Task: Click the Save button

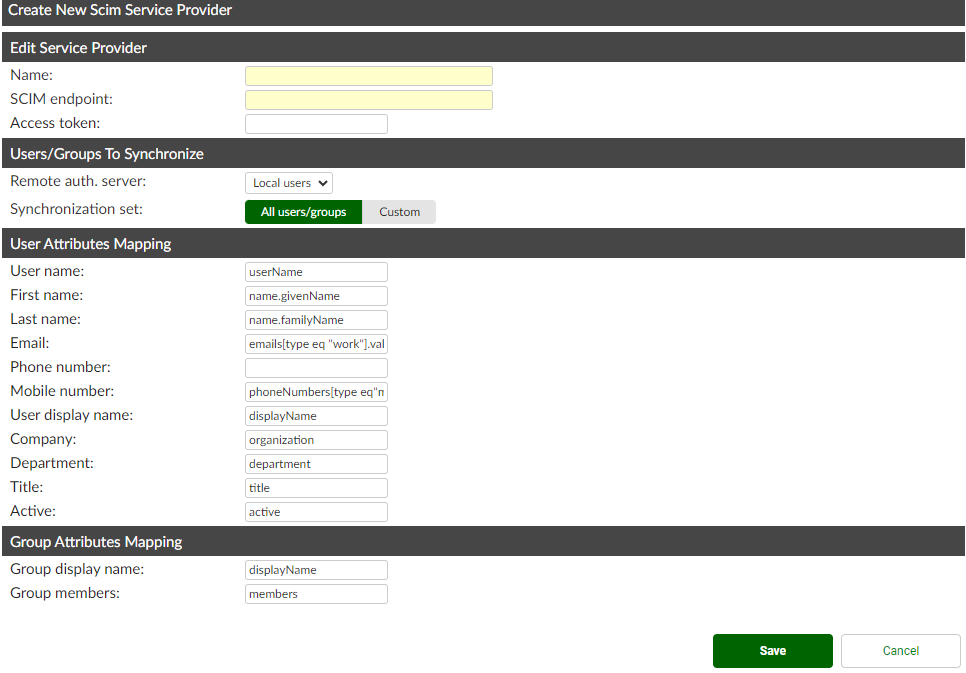Action: (772, 650)
